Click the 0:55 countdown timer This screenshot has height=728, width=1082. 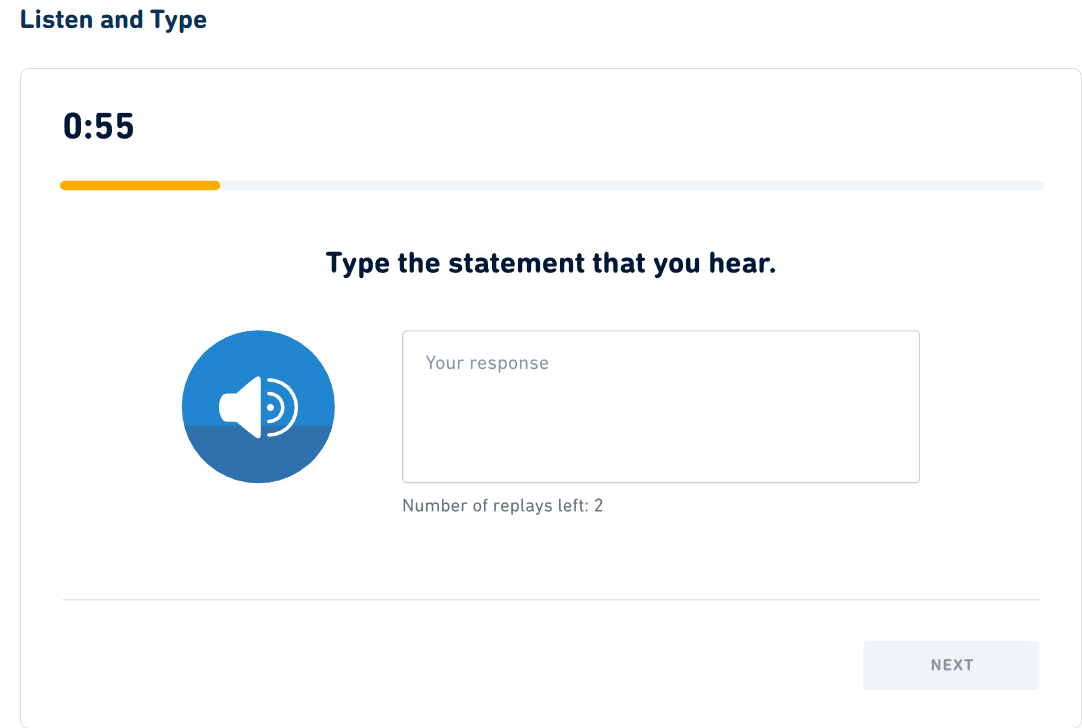[99, 126]
